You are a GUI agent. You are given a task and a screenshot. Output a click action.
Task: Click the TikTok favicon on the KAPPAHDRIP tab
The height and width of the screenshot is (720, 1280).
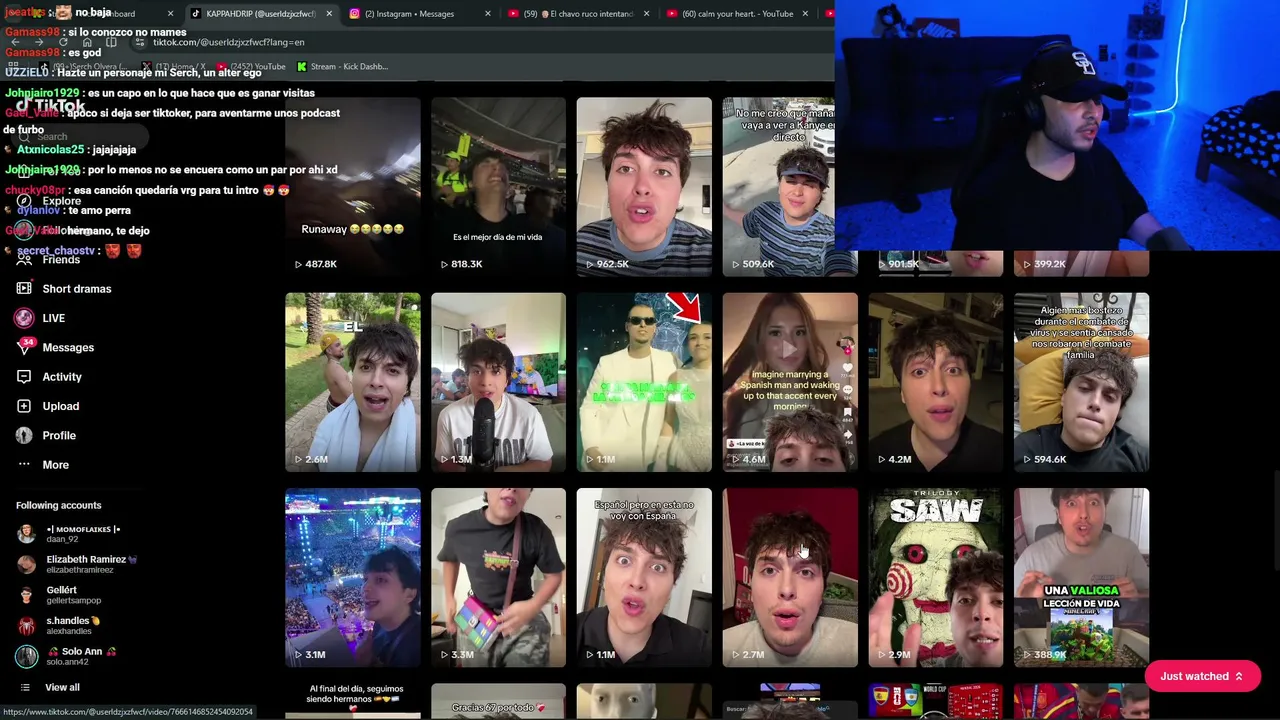(196, 14)
